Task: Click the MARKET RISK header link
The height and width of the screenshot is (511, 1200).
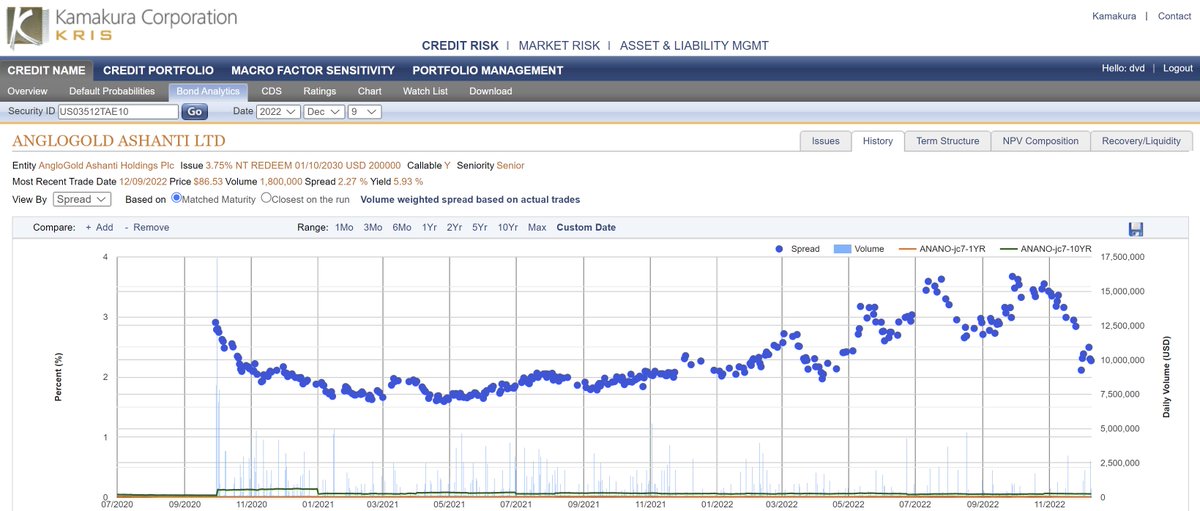Action: (x=559, y=46)
